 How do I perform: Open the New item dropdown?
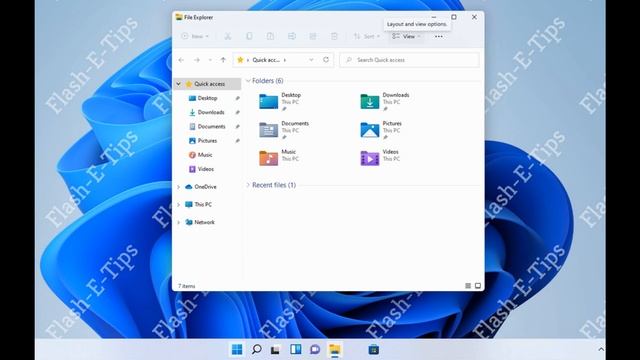pos(195,36)
